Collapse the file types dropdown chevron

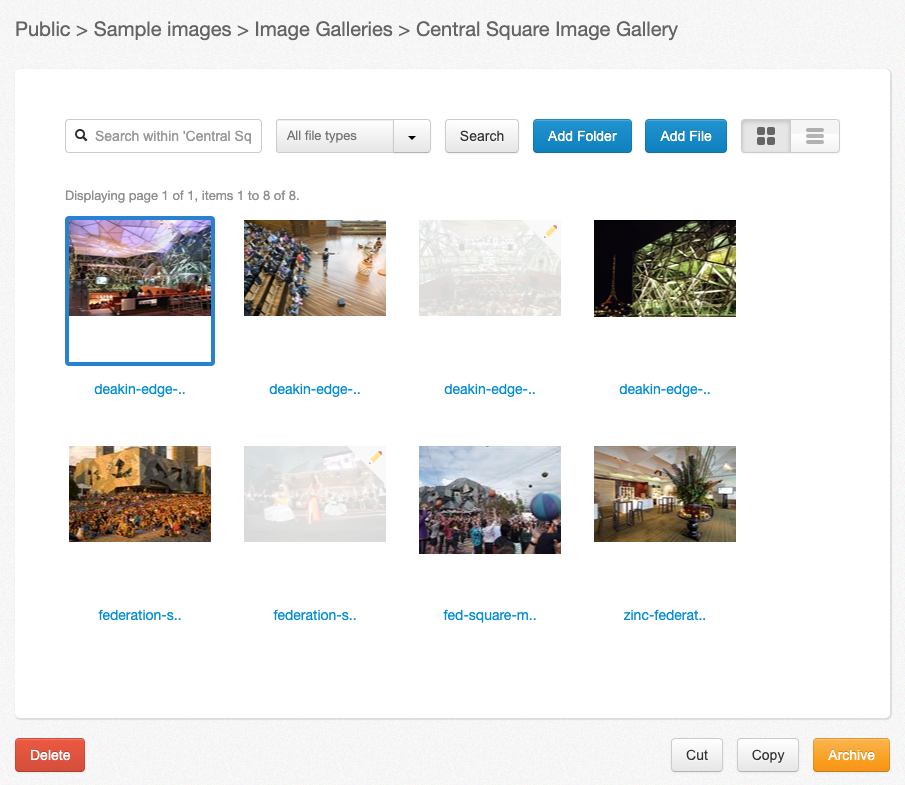[411, 135]
